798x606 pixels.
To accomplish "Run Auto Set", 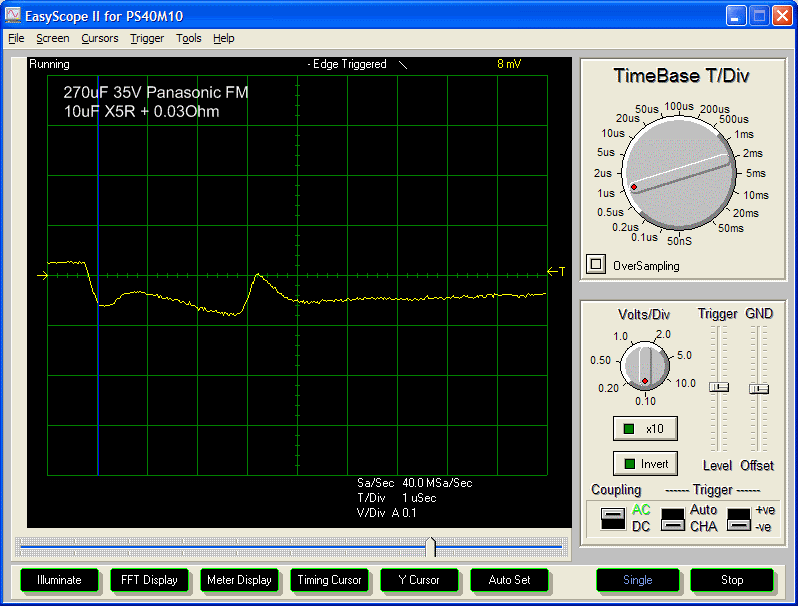I will click(509, 580).
